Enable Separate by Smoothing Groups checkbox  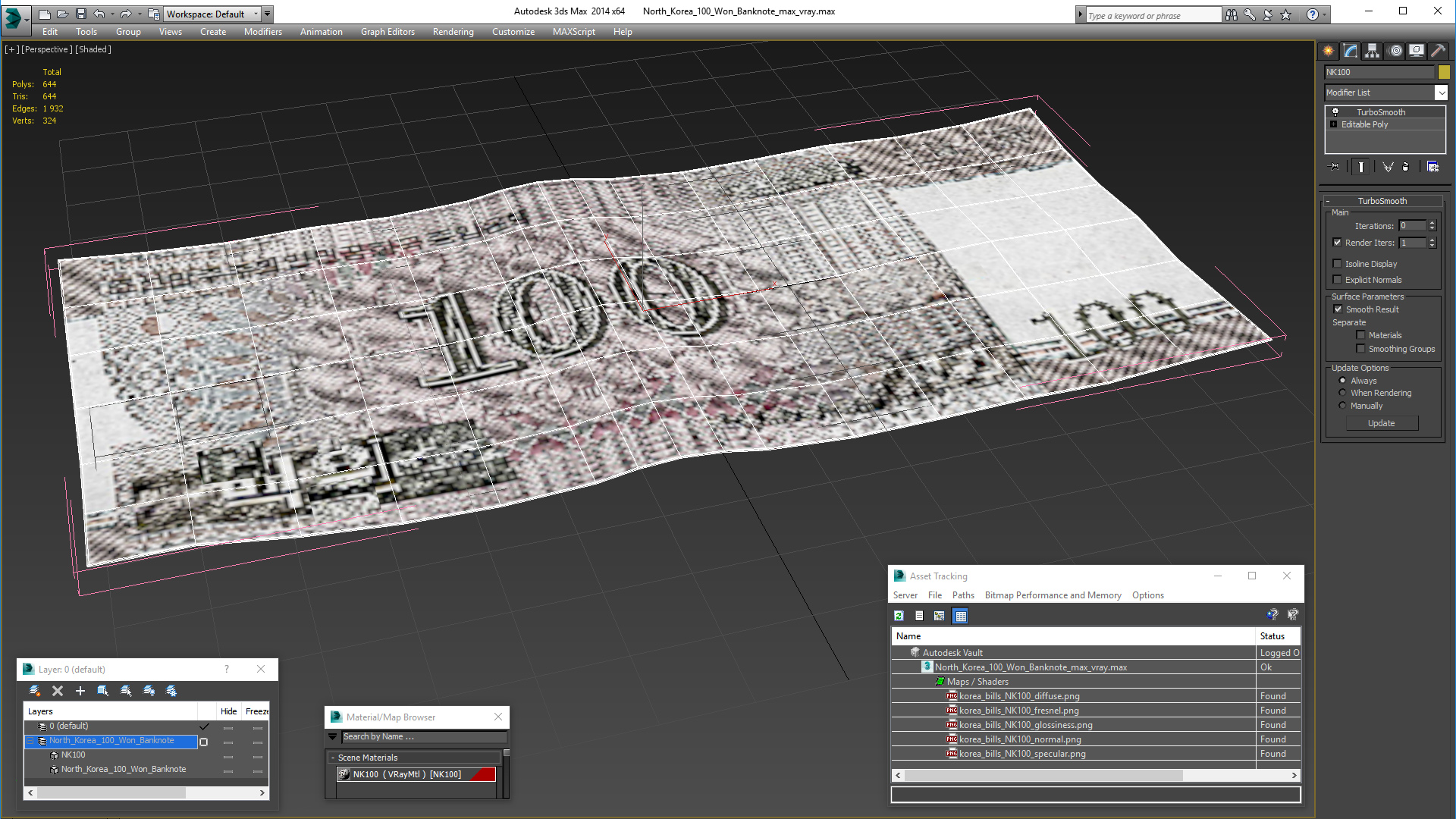click(1360, 349)
